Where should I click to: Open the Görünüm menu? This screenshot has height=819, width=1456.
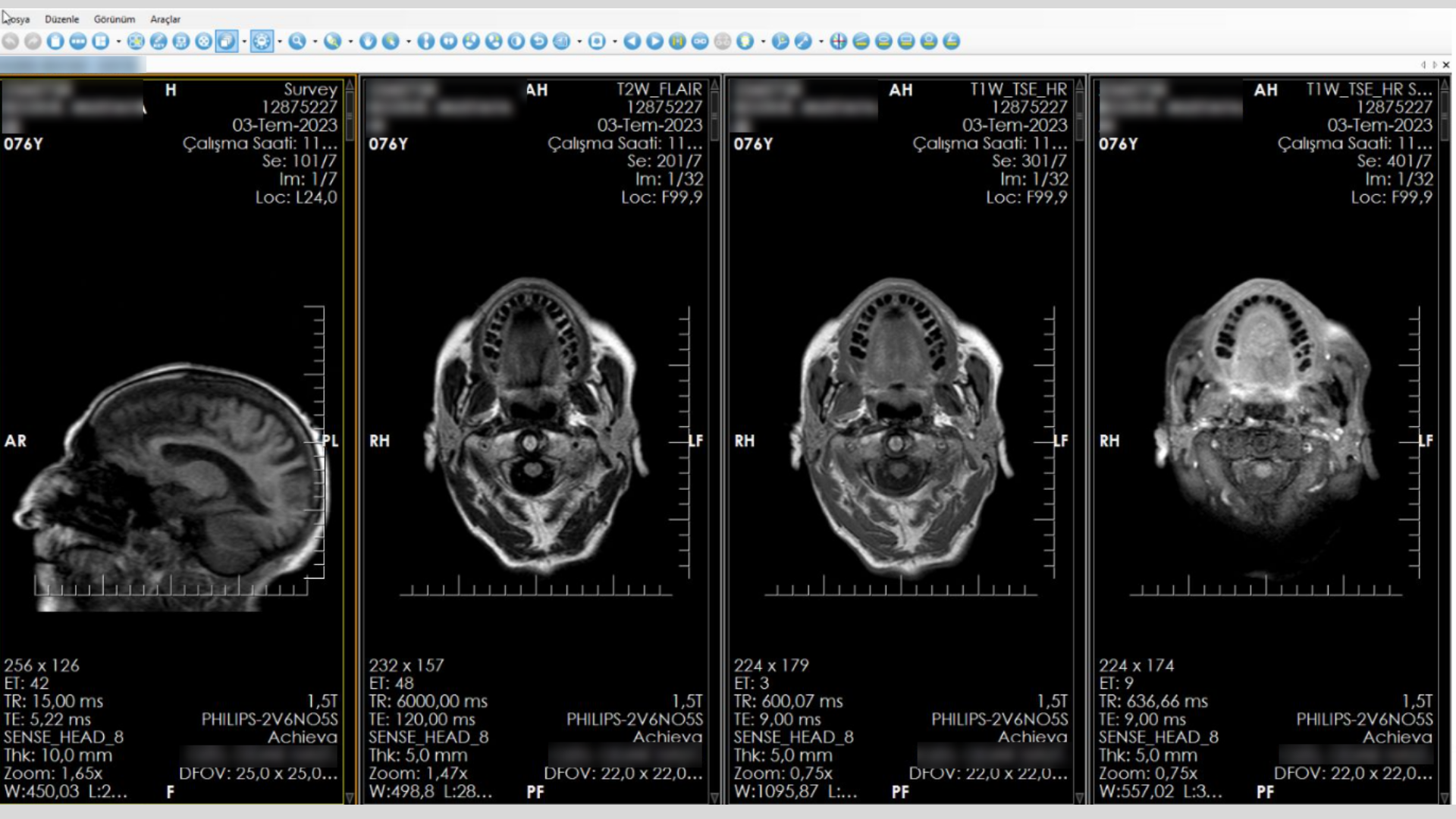[114, 19]
